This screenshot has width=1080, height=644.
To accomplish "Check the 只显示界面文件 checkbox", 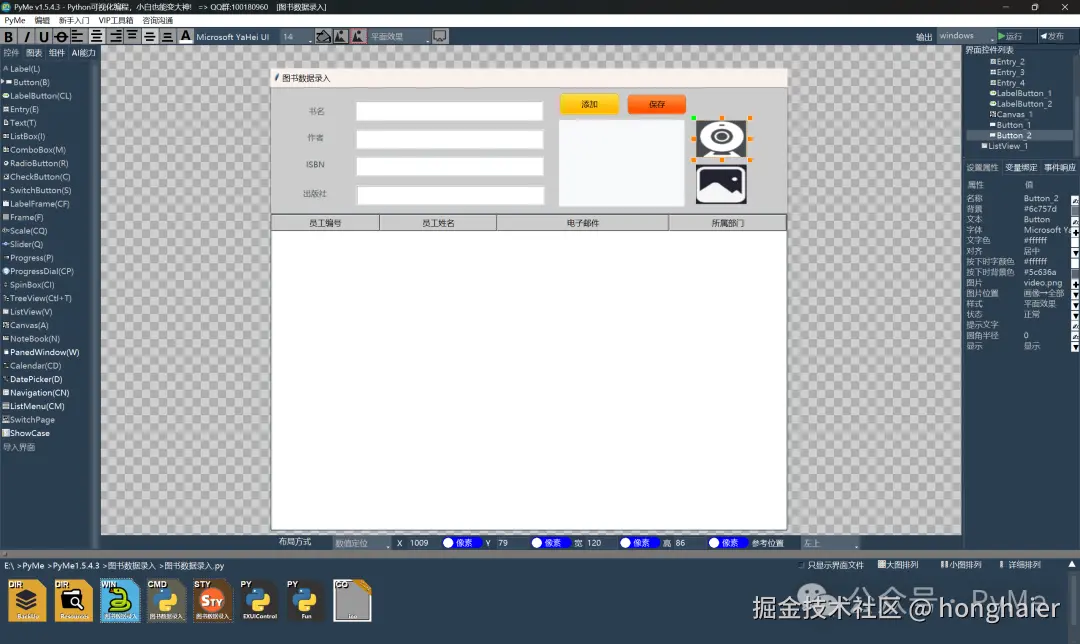I will (x=801, y=565).
